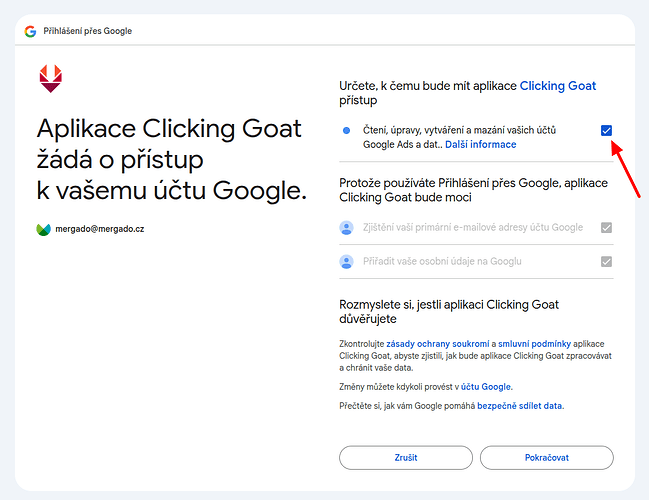
Task: Click 'Zjištění vaší primární e-mailové adresy' text
Action: tap(473, 228)
